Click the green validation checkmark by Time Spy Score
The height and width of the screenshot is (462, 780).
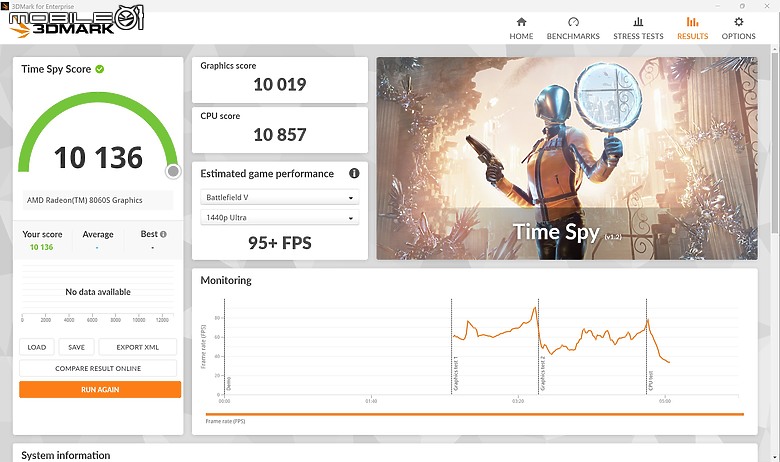tap(99, 69)
